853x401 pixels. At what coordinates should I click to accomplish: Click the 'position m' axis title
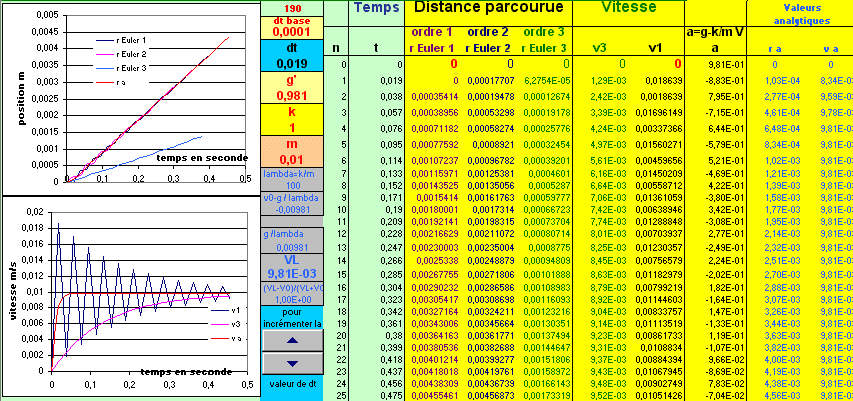(22, 98)
